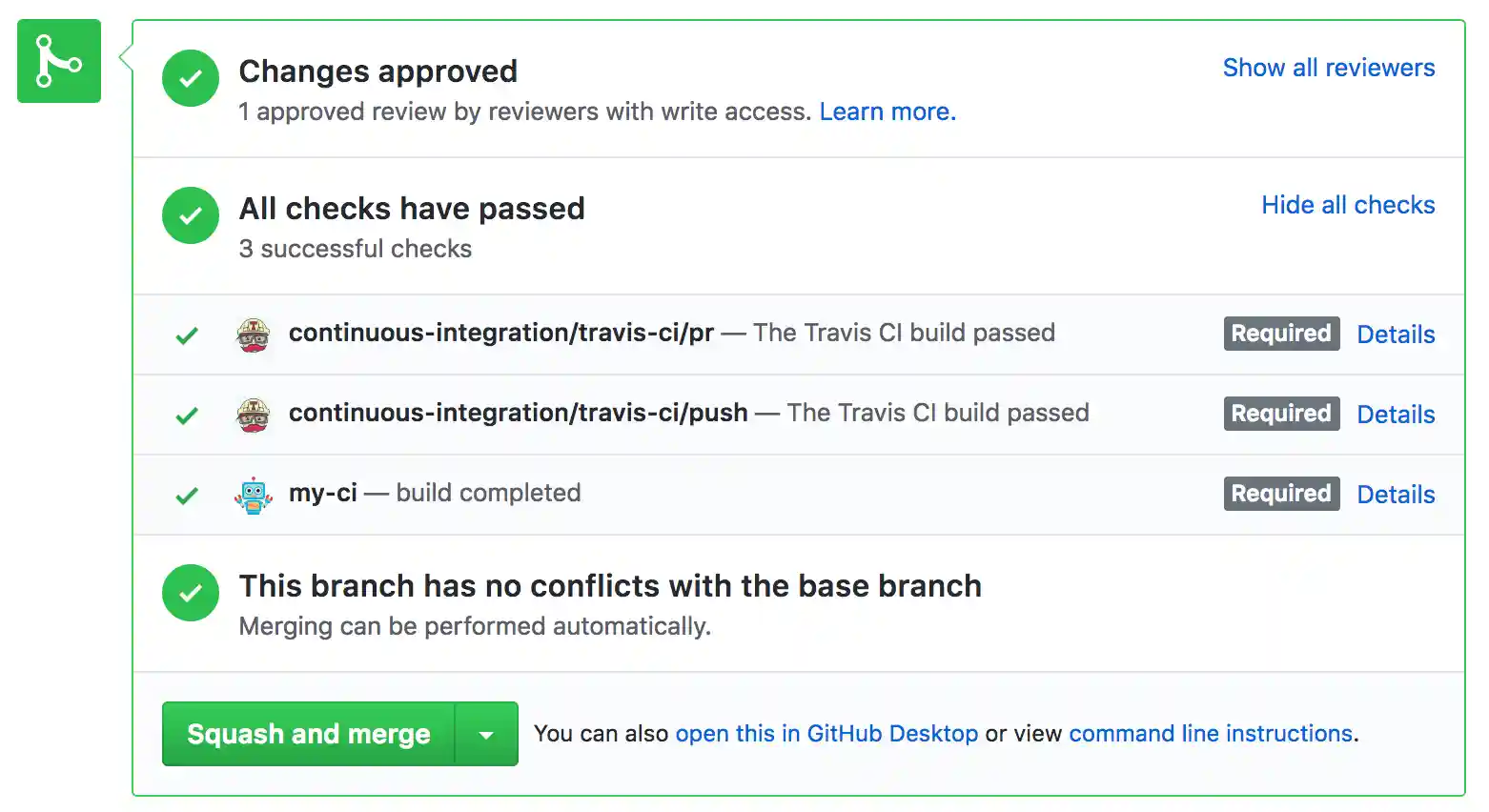This screenshot has width=1489, height=812.
Task: View Details of the my-ci check
Action: tap(1396, 495)
